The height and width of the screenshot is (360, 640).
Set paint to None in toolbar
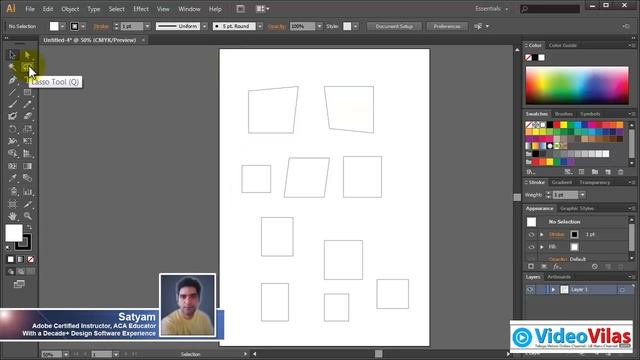tap(30, 259)
